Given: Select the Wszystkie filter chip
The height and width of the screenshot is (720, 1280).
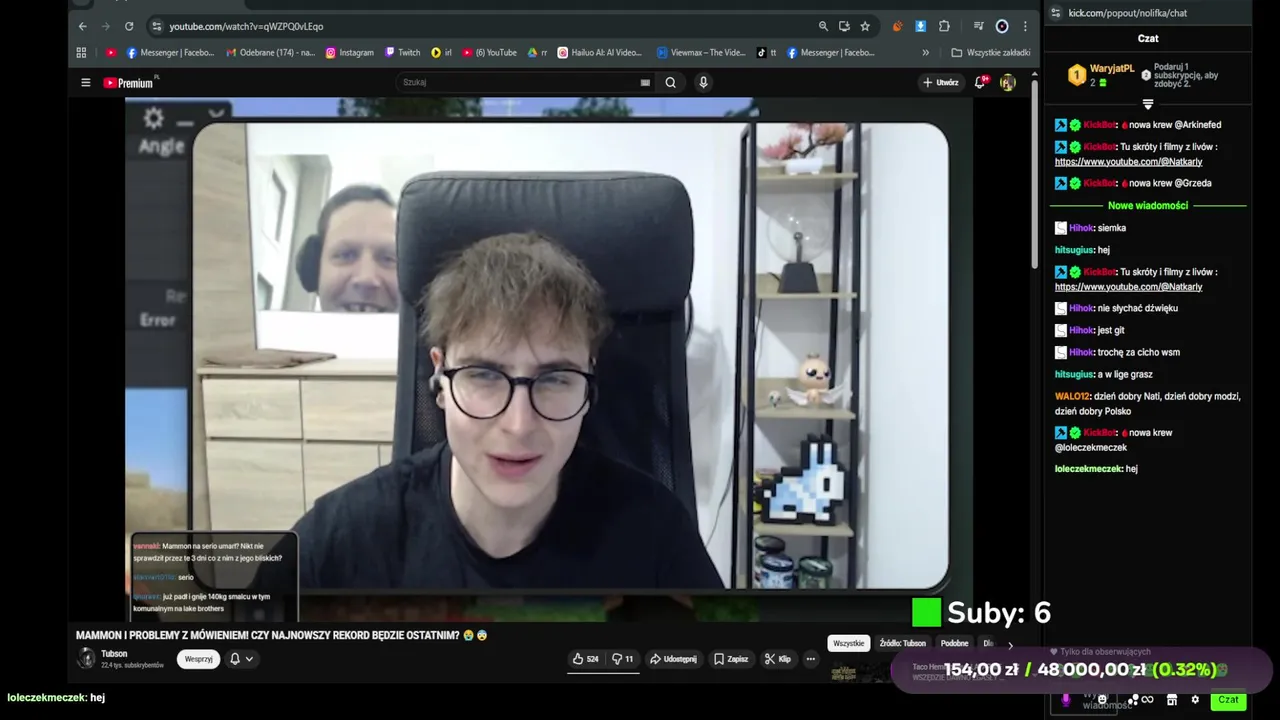Looking at the screenshot, I should pos(849,643).
